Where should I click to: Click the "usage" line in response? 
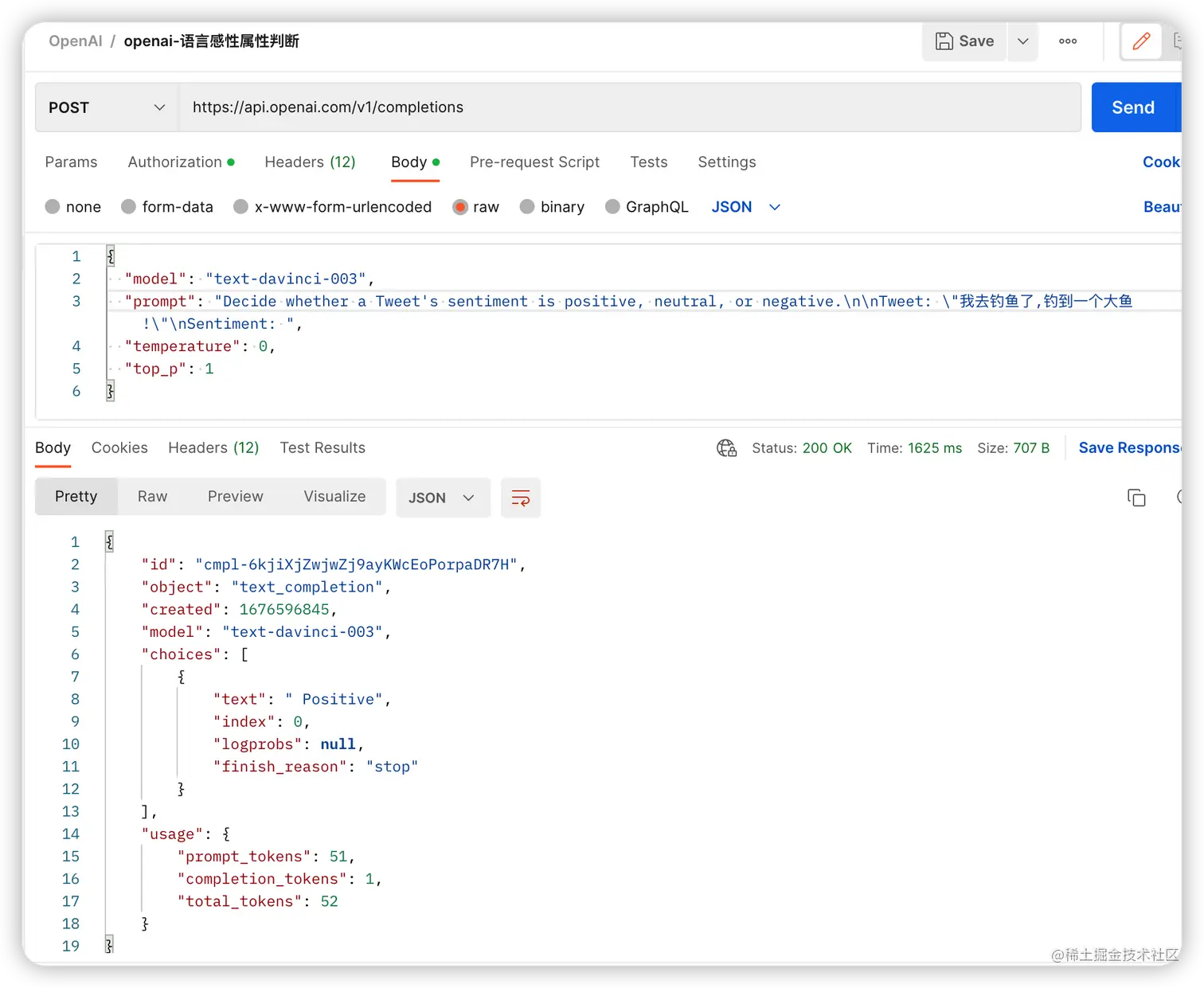coord(186,834)
